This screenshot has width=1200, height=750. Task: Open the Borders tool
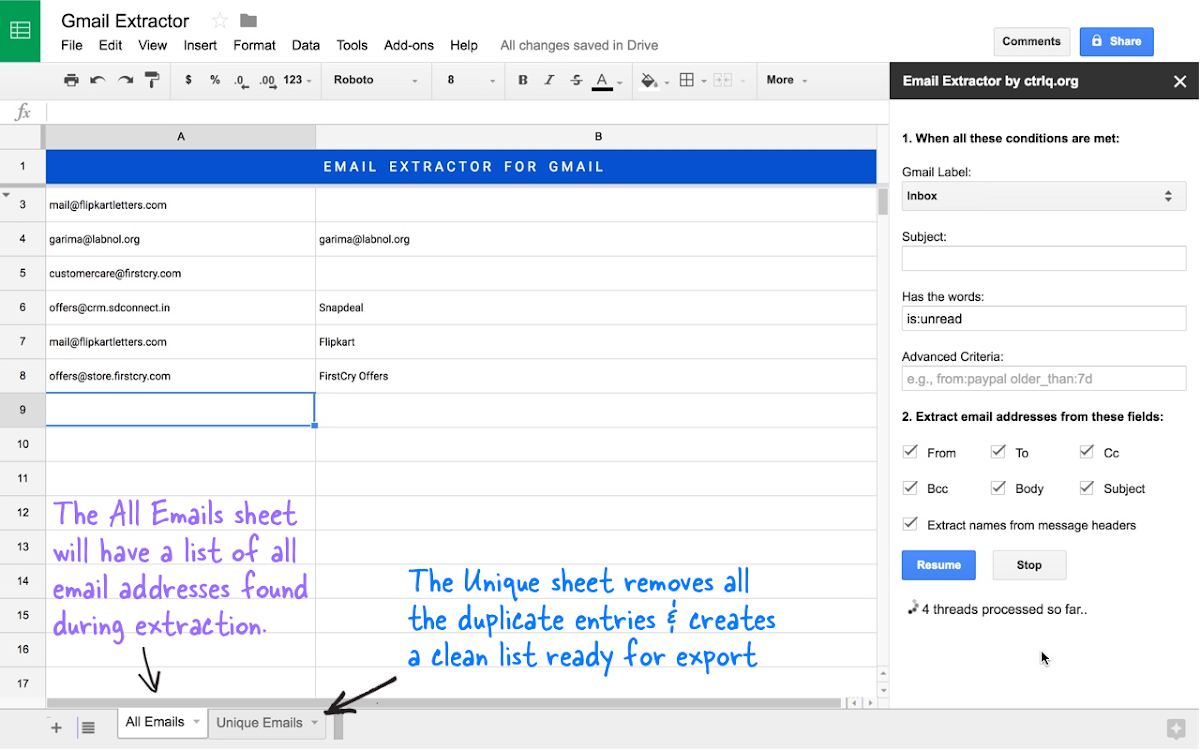click(686, 80)
